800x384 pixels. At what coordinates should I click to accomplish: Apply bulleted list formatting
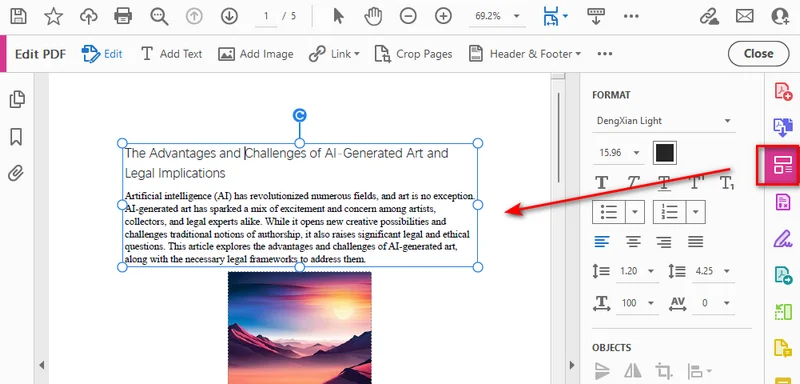609,212
